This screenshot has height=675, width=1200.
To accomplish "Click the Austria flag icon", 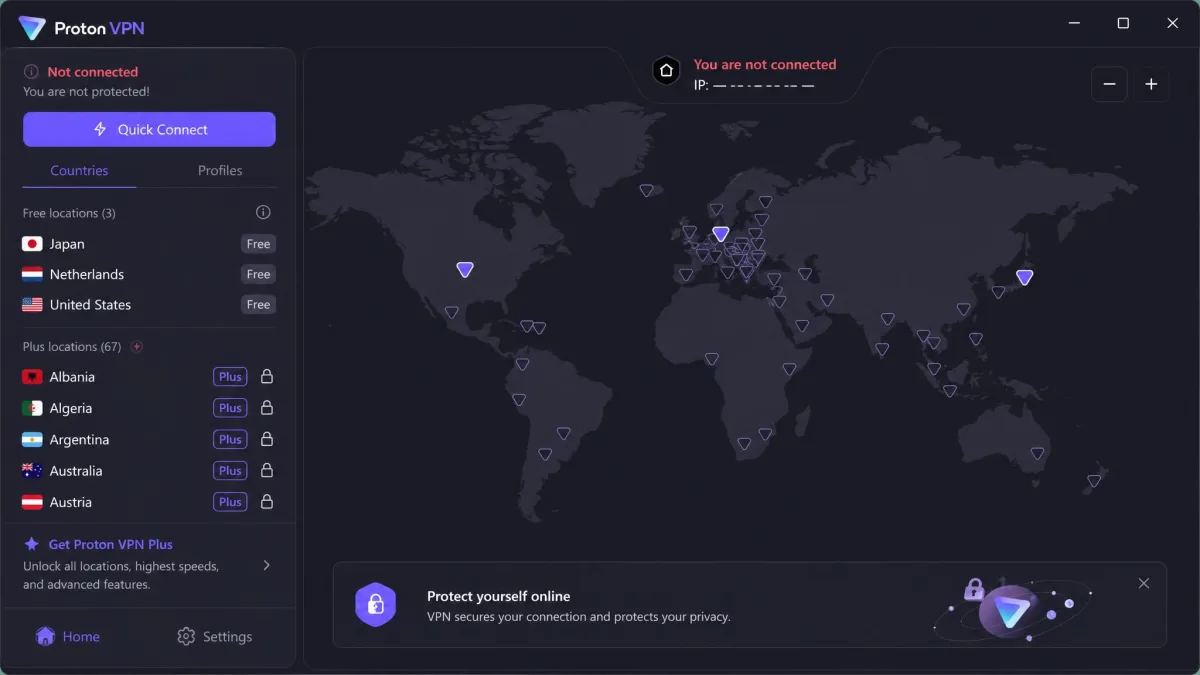I will (x=32, y=502).
